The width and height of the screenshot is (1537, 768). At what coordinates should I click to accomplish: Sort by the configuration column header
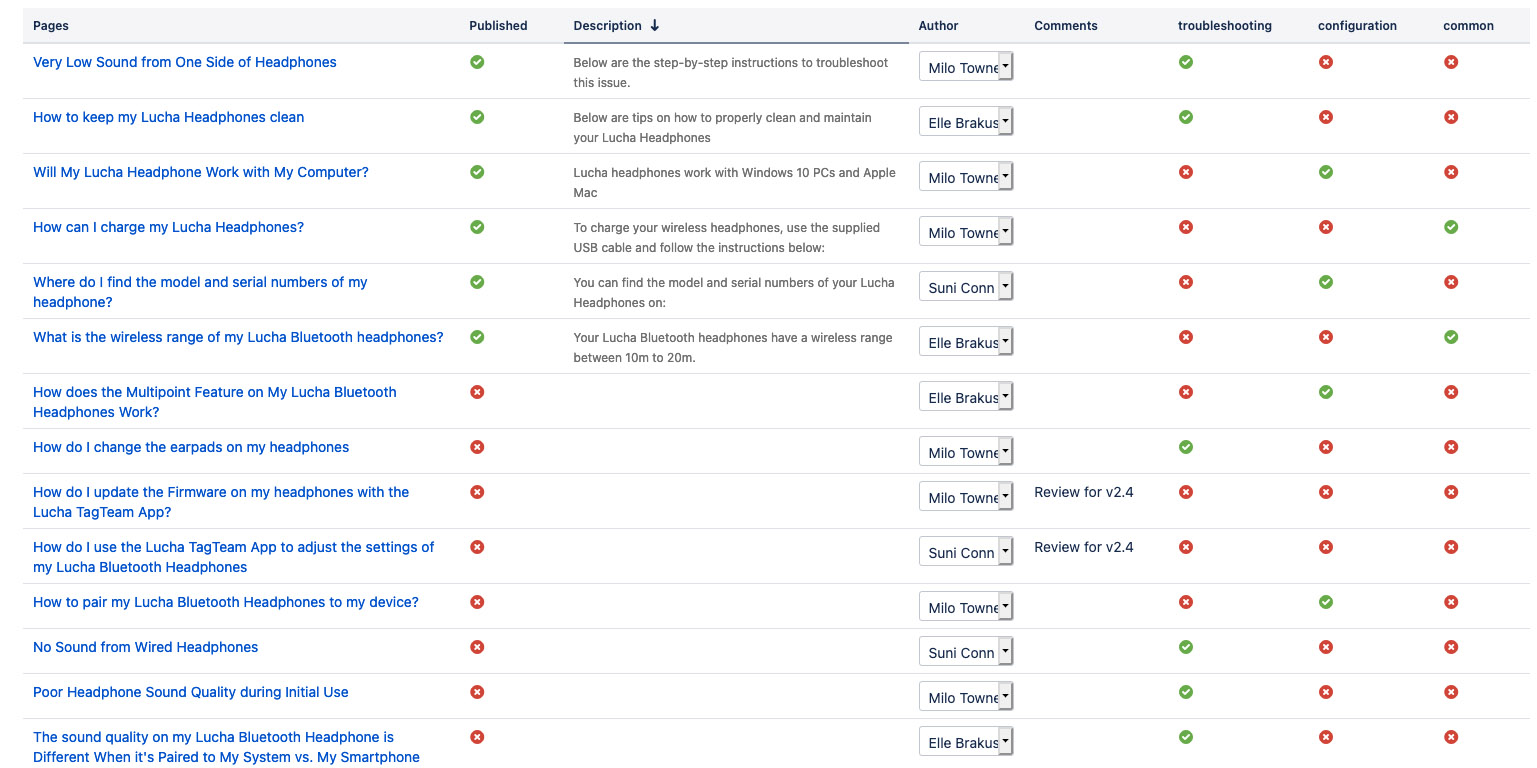[x=1358, y=26]
